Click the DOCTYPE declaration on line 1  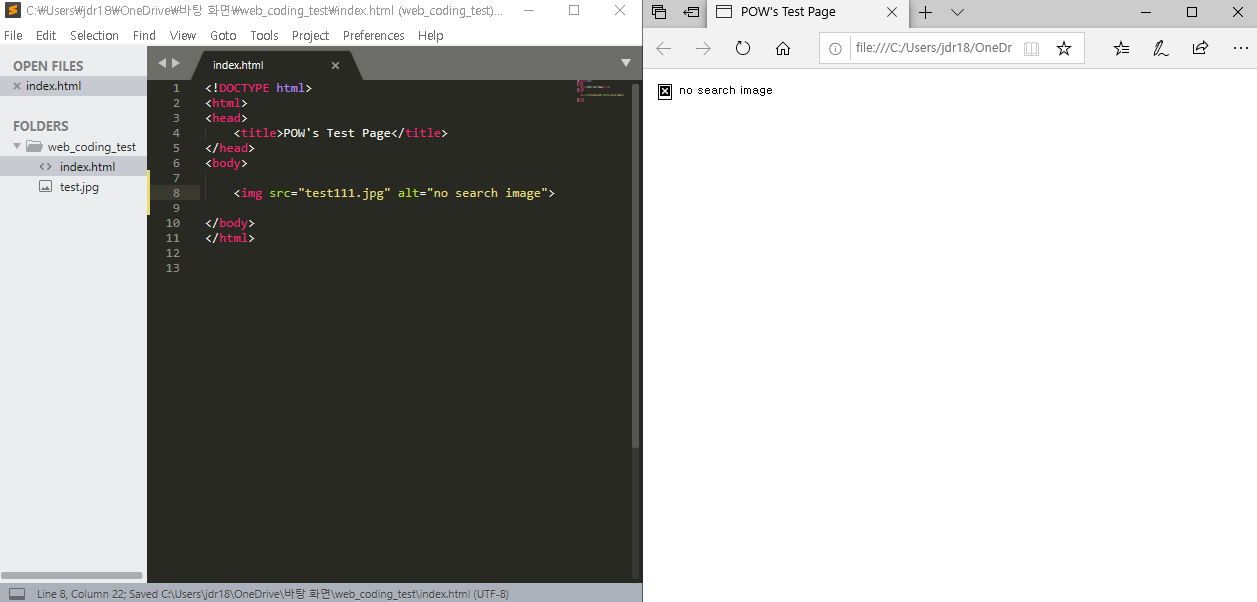pyautogui.click(x=258, y=88)
